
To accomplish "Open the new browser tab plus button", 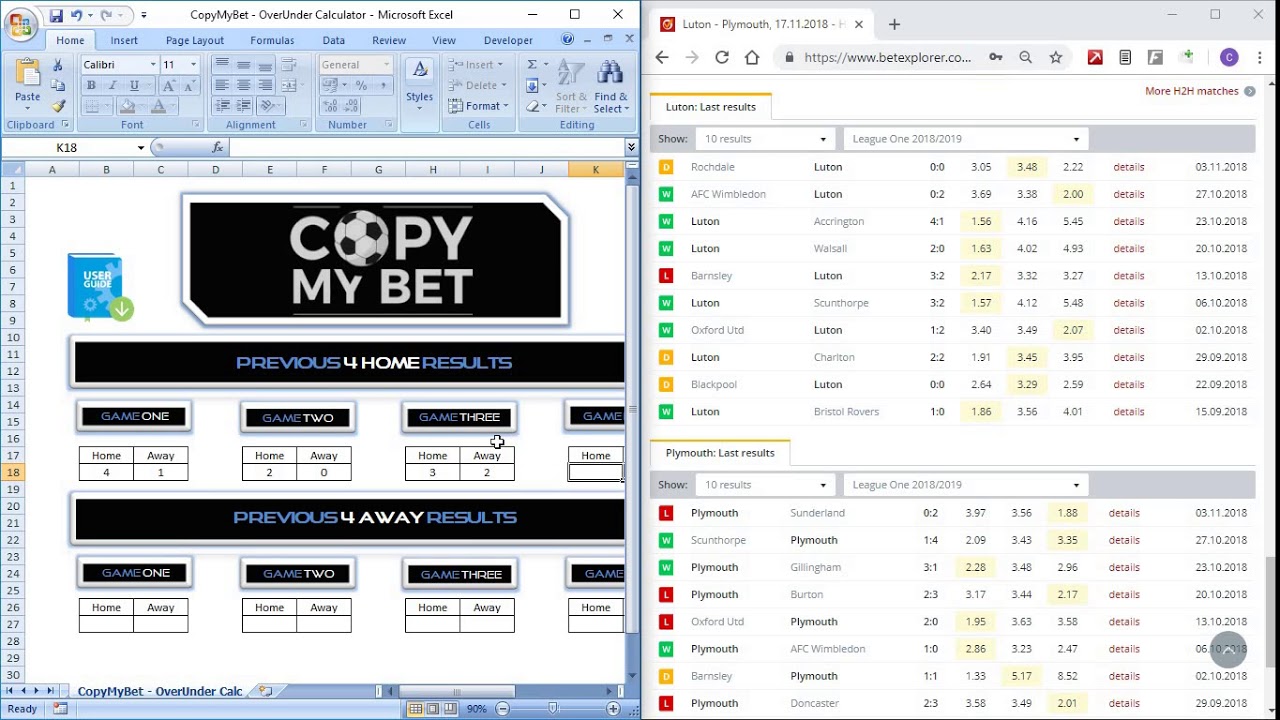I will tap(894, 24).
